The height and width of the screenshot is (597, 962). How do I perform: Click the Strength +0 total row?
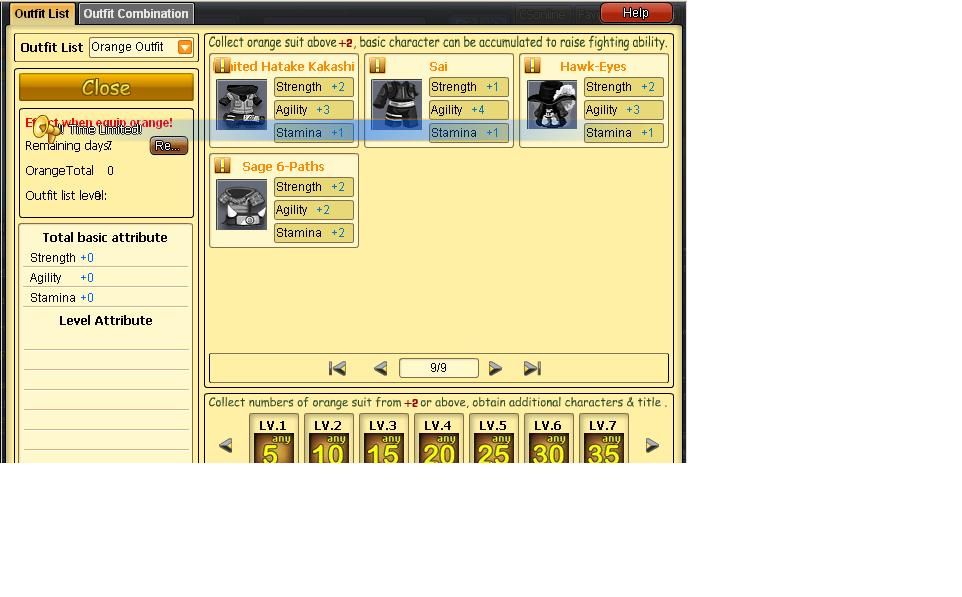click(106, 258)
